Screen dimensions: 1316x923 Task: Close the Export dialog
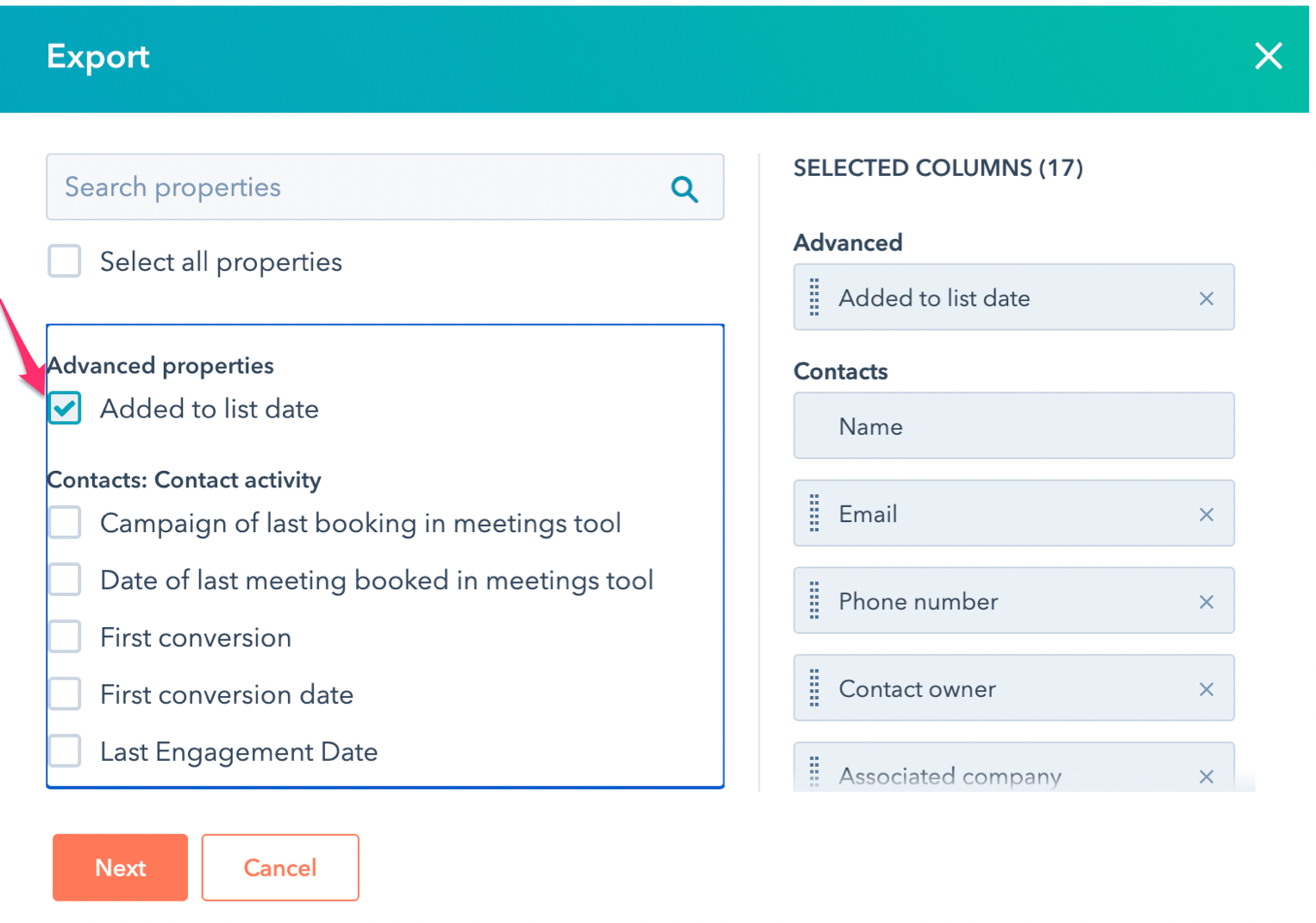click(1268, 56)
